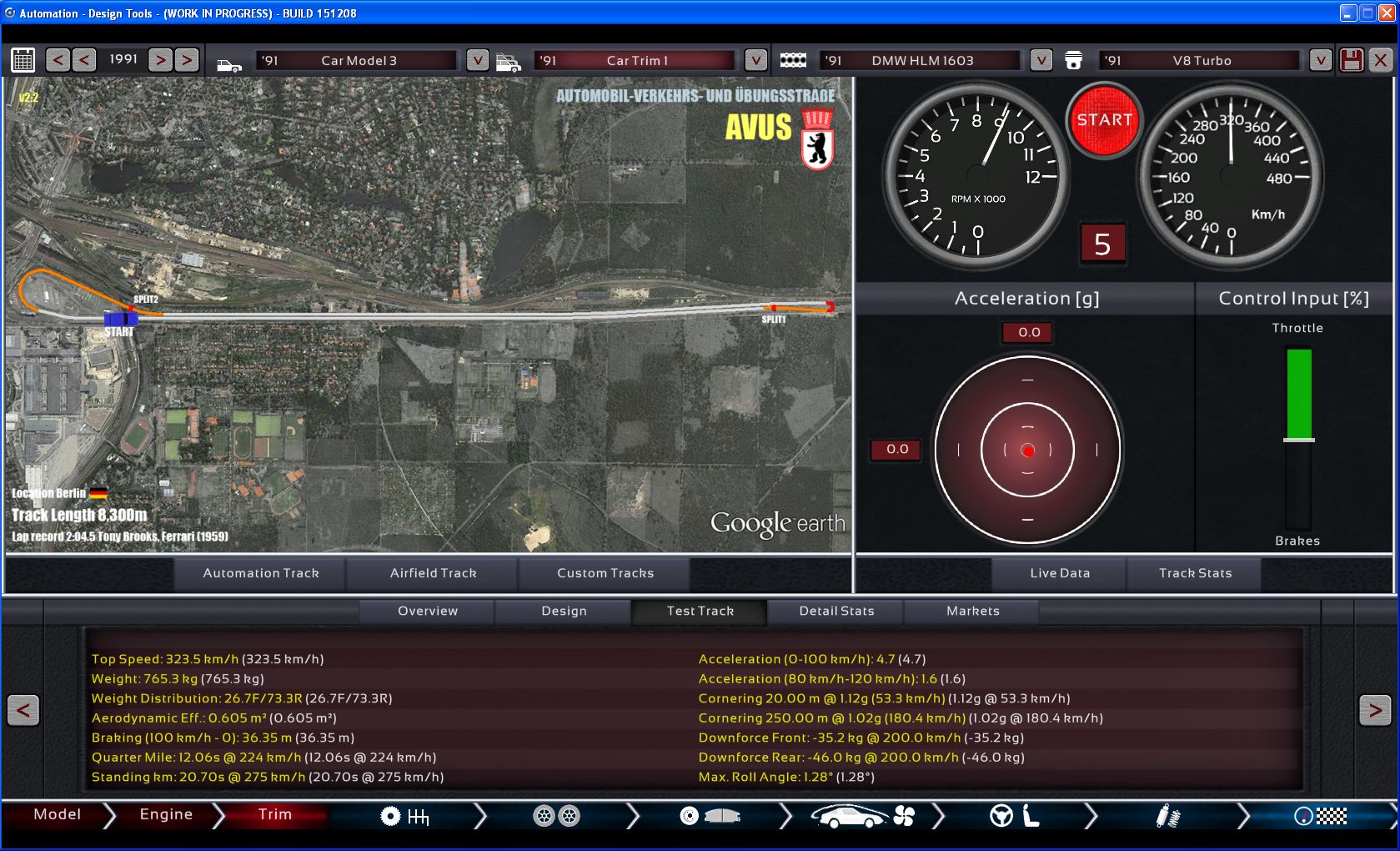Select the Airfield Track button
1400x851 pixels.
pyautogui.click(x=433, y=573)
